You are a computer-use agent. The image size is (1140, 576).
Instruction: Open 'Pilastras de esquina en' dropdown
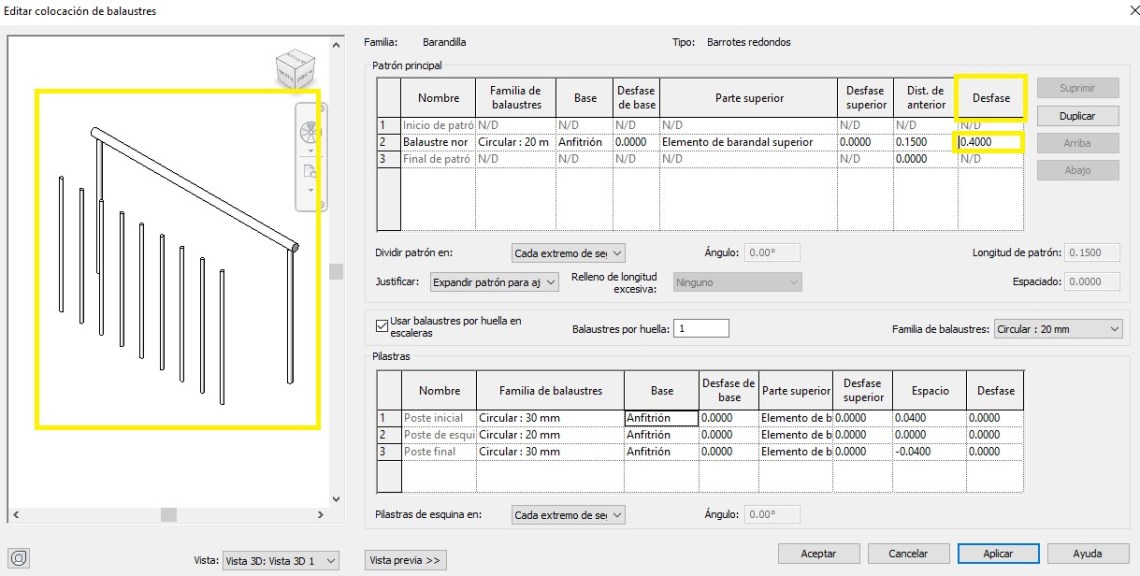point(568,515)
